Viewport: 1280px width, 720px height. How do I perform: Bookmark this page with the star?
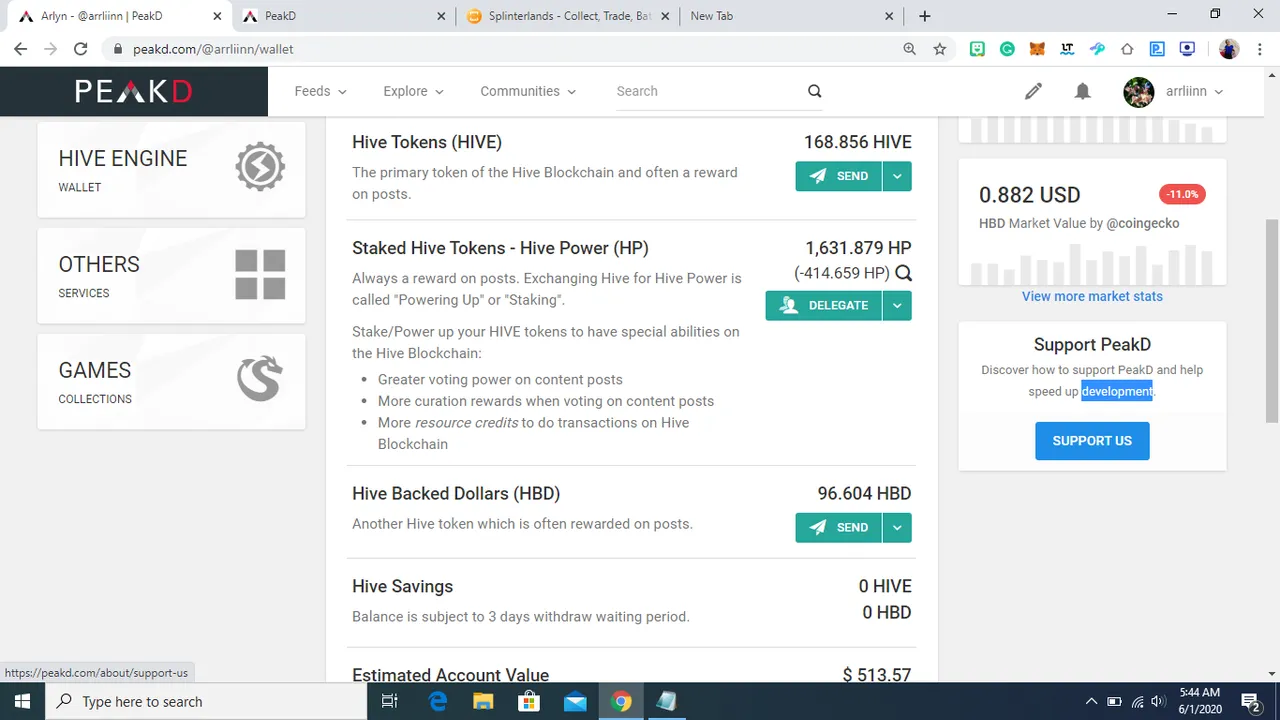pos(939,49)
